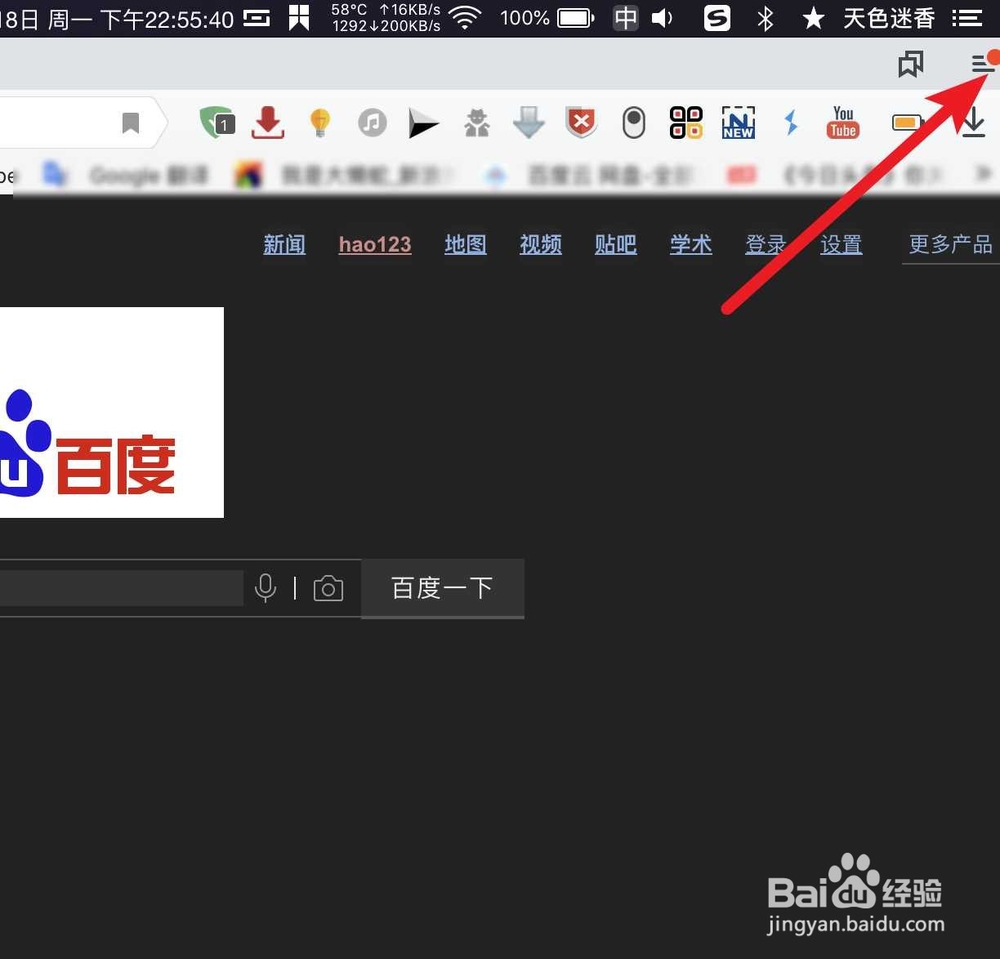1000x959 pixels.
Task: Open macOS Notification Center list icon
Action: [x=966, y=18]
